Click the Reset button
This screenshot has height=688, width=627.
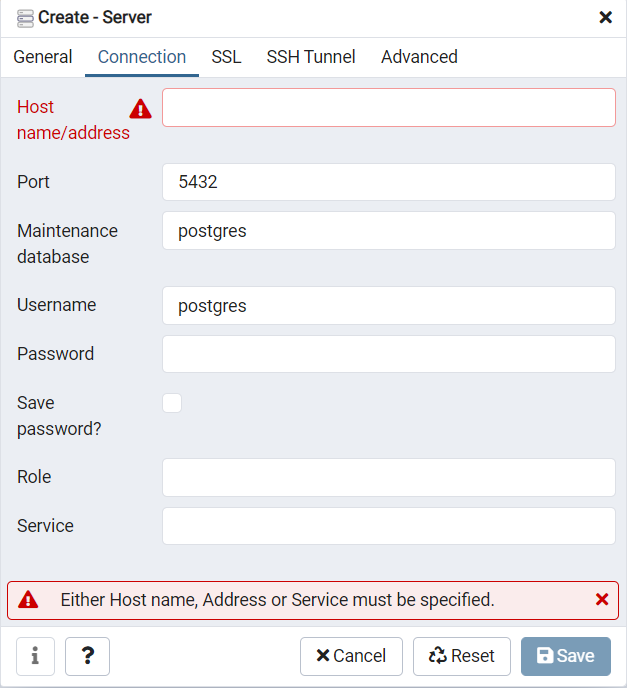pos(462,656)
